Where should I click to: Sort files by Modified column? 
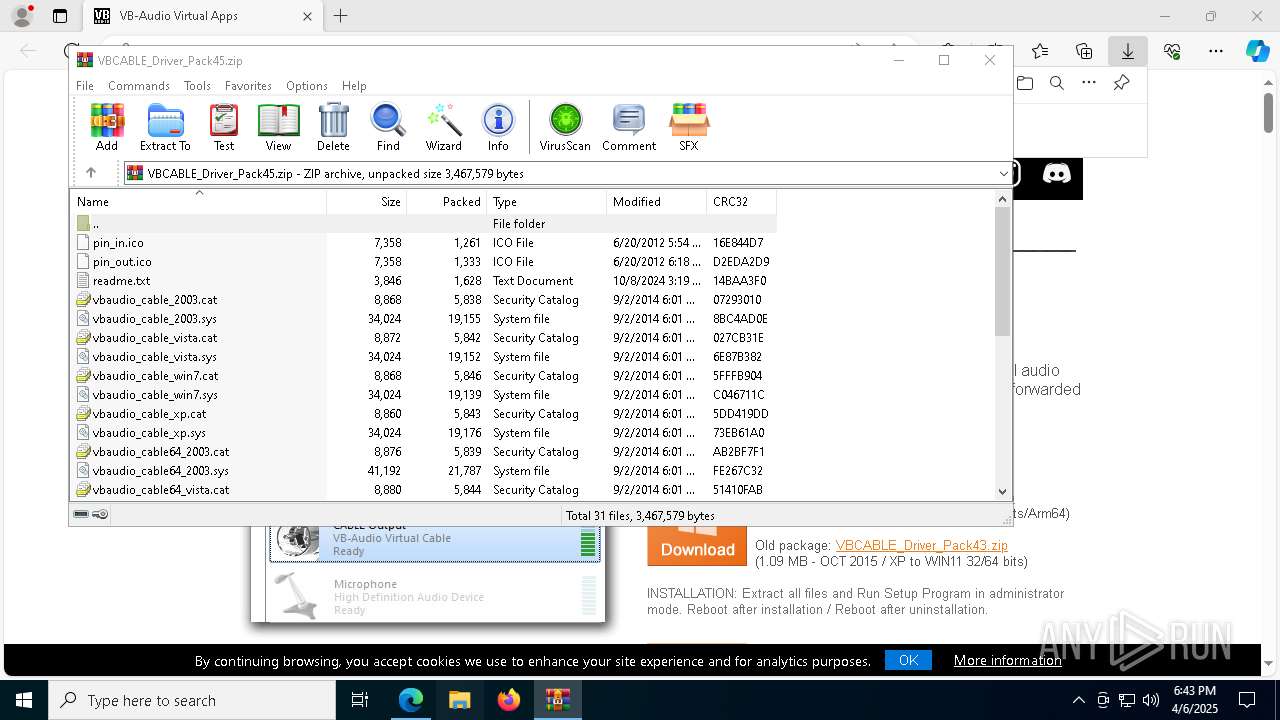point(656,202)
